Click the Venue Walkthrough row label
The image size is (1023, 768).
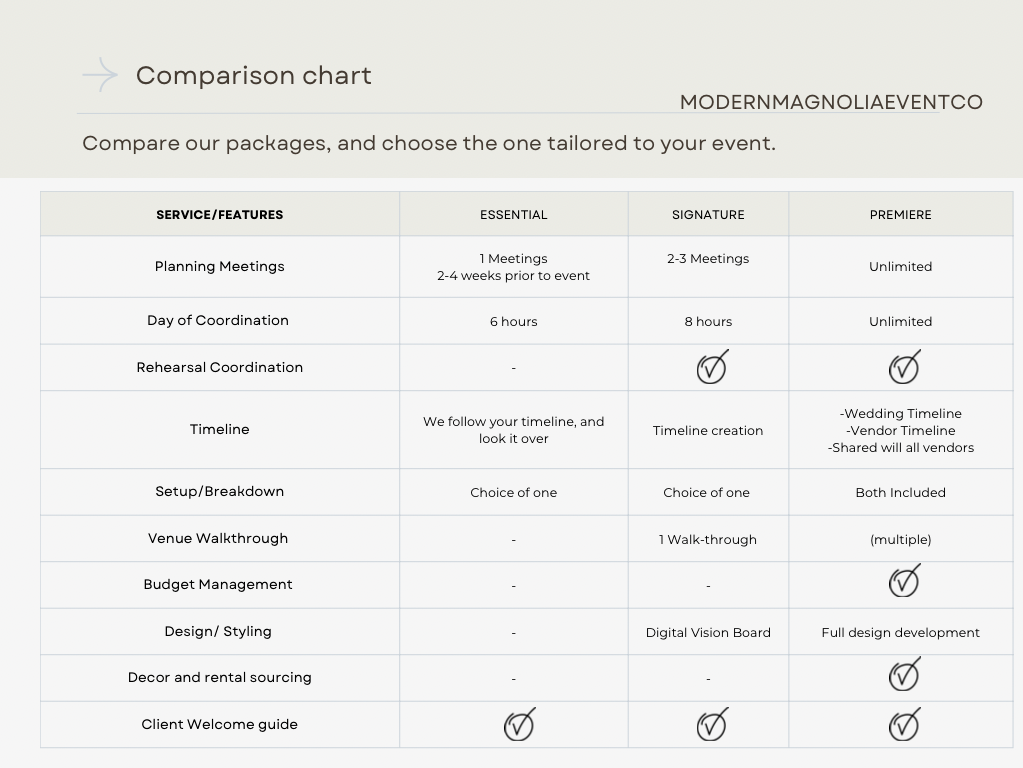(x=218, y=538)
